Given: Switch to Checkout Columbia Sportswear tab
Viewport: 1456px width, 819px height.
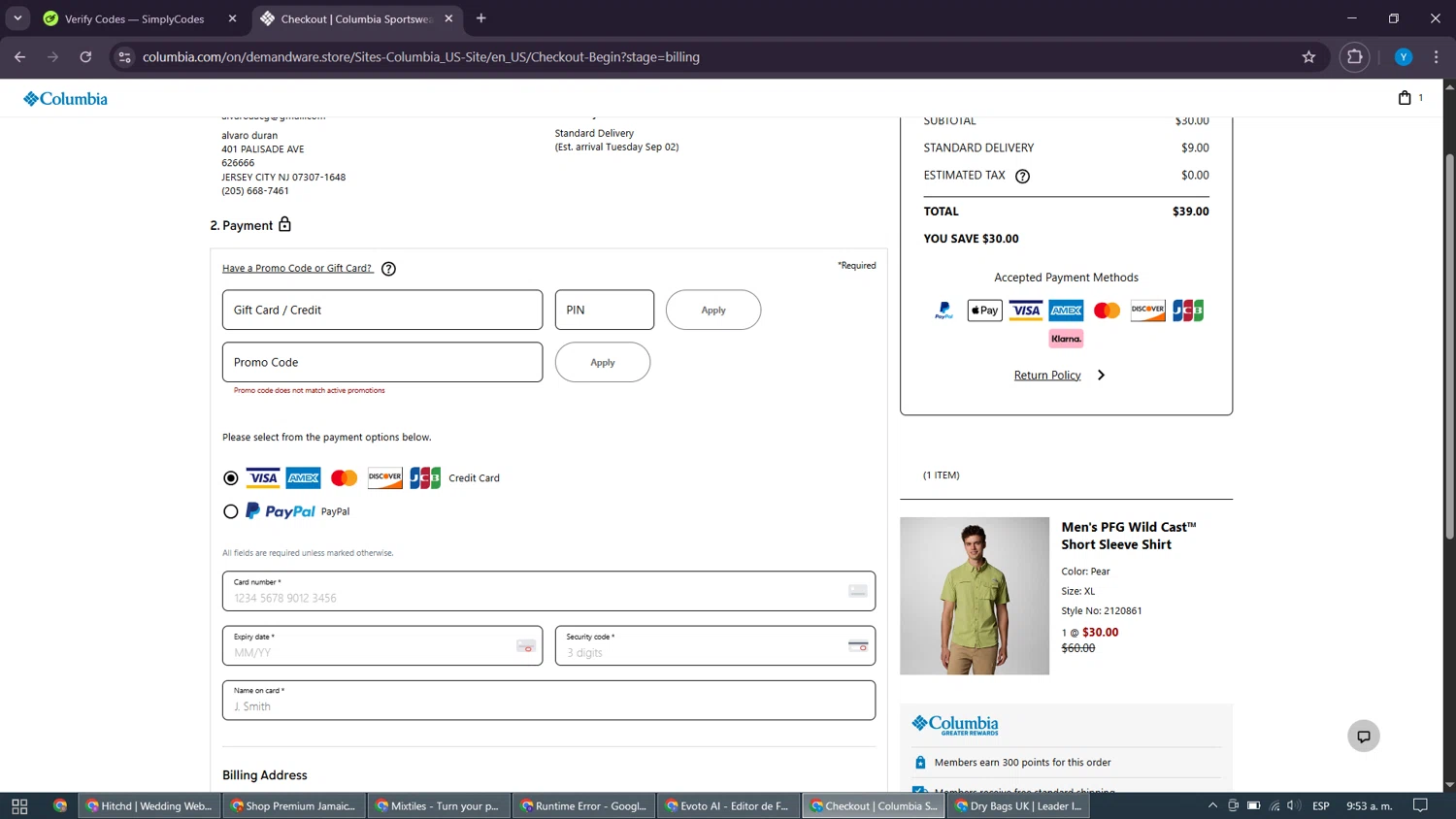Looking at the screenshot, I should click(354, 18).
